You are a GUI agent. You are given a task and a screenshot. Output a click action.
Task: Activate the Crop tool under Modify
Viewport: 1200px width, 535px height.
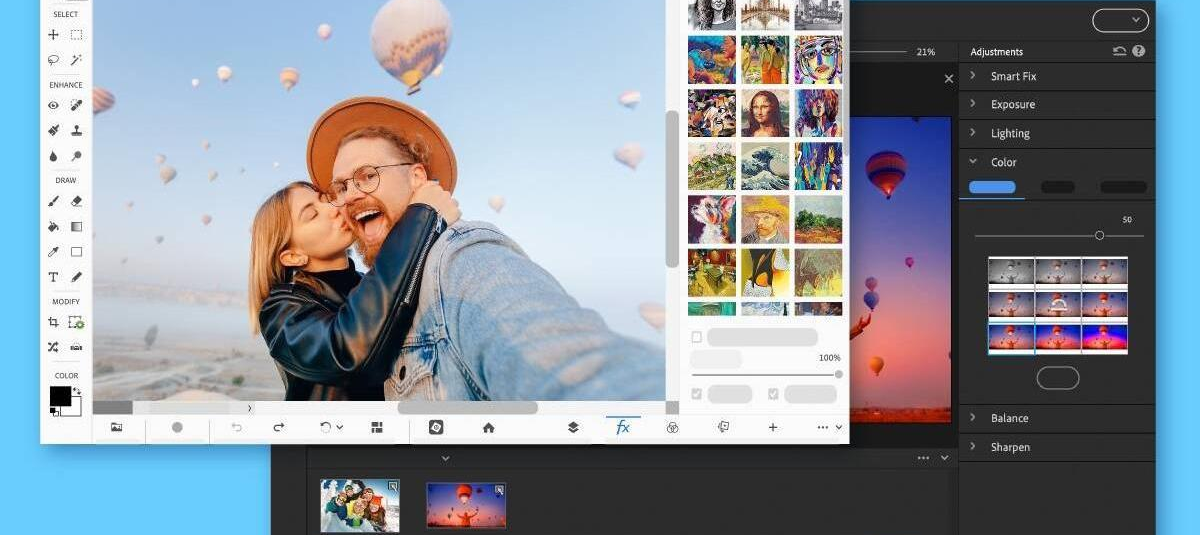coord(54,322)
